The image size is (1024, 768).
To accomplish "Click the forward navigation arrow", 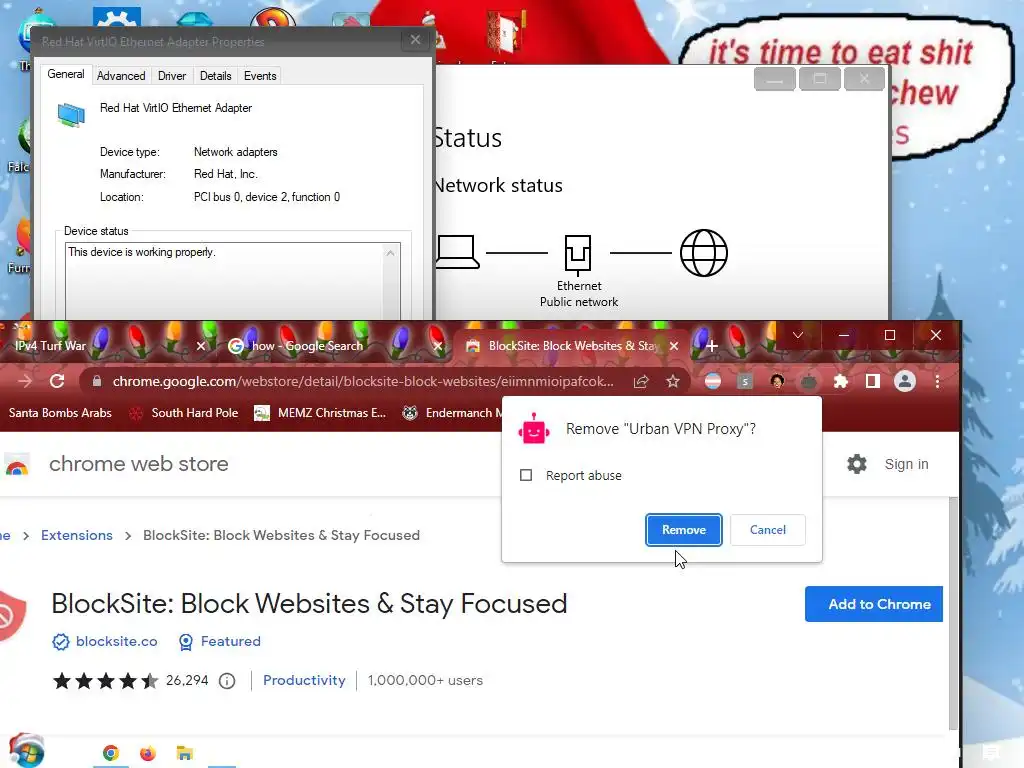I will tap(25, 381).
